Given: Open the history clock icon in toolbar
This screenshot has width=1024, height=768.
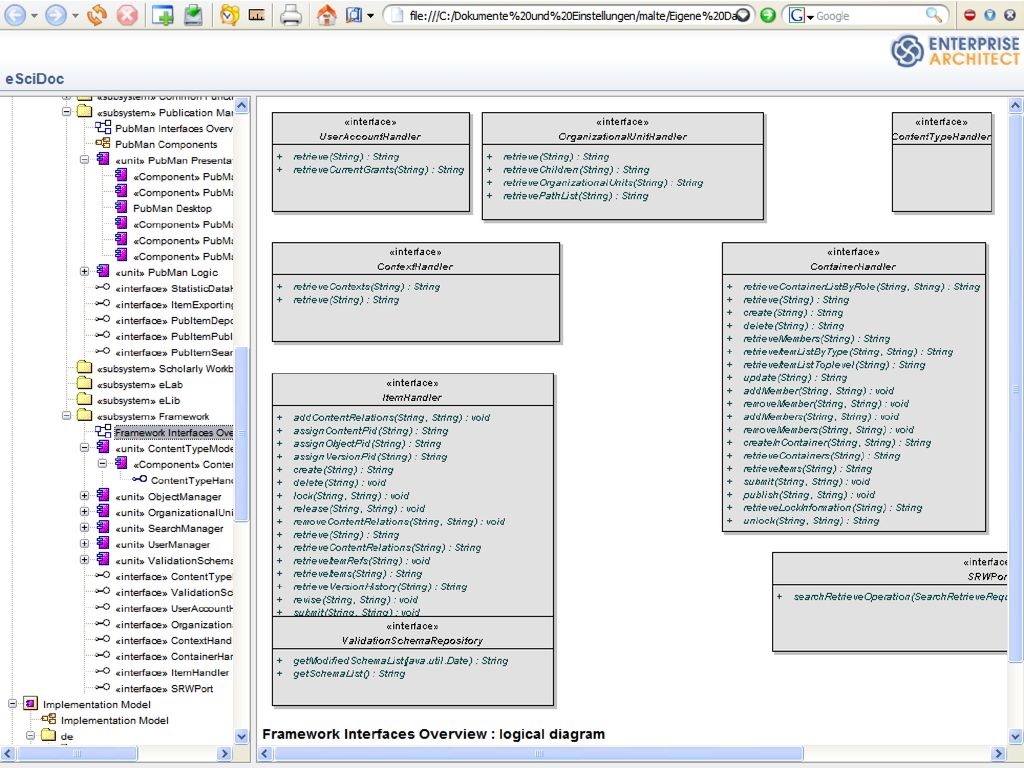Looking at the screenshot, I should coord(229,14).
